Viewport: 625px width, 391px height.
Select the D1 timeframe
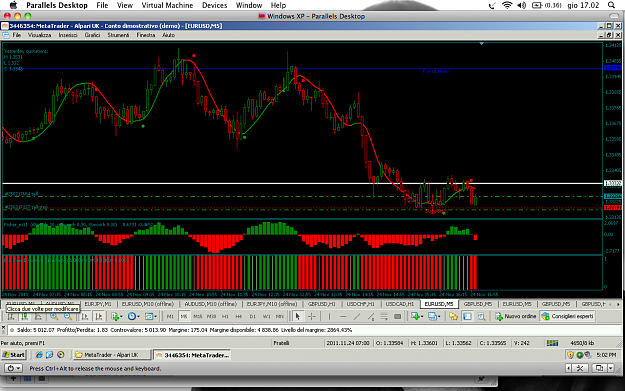click(x=253, y=316)
